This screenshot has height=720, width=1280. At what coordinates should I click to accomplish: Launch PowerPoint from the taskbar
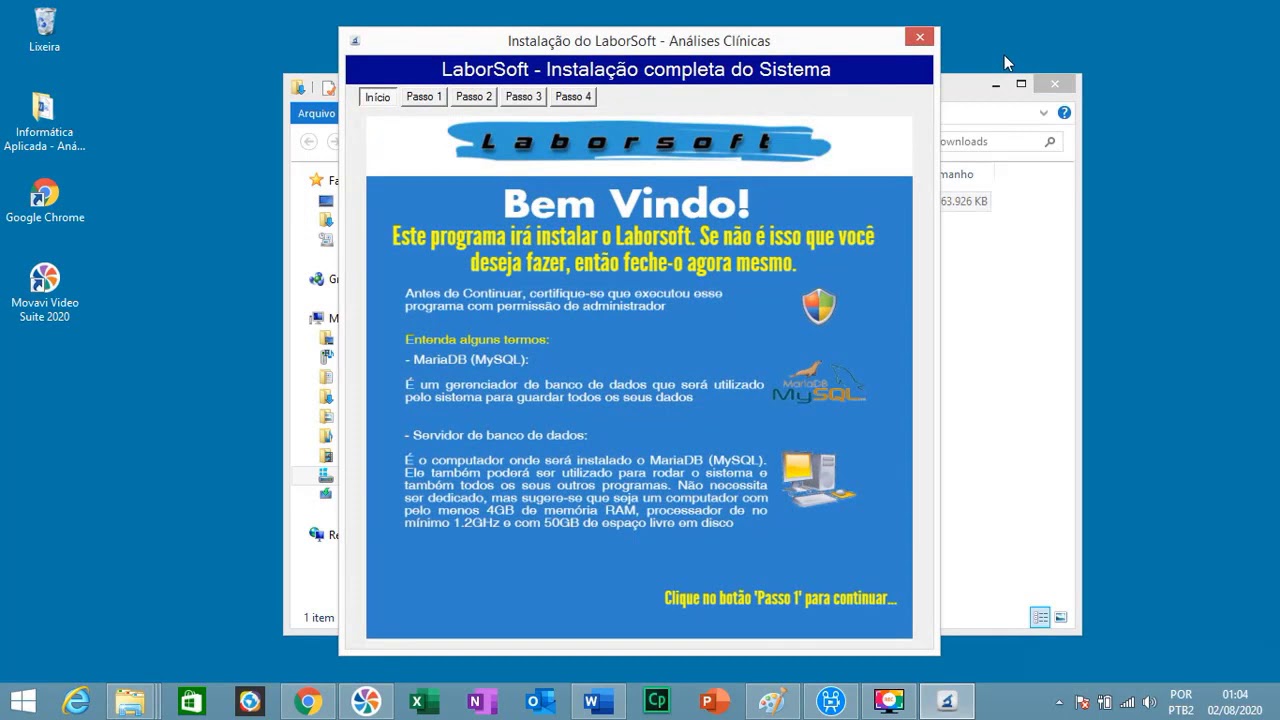[x=714, y=701]
